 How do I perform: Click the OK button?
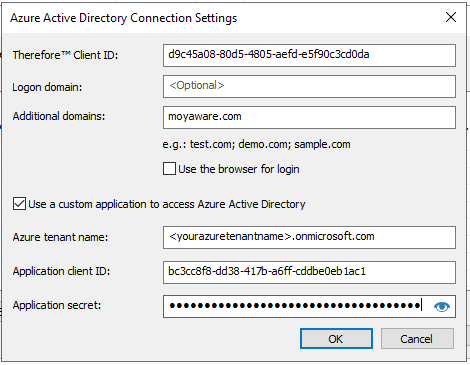pos(336,339)
